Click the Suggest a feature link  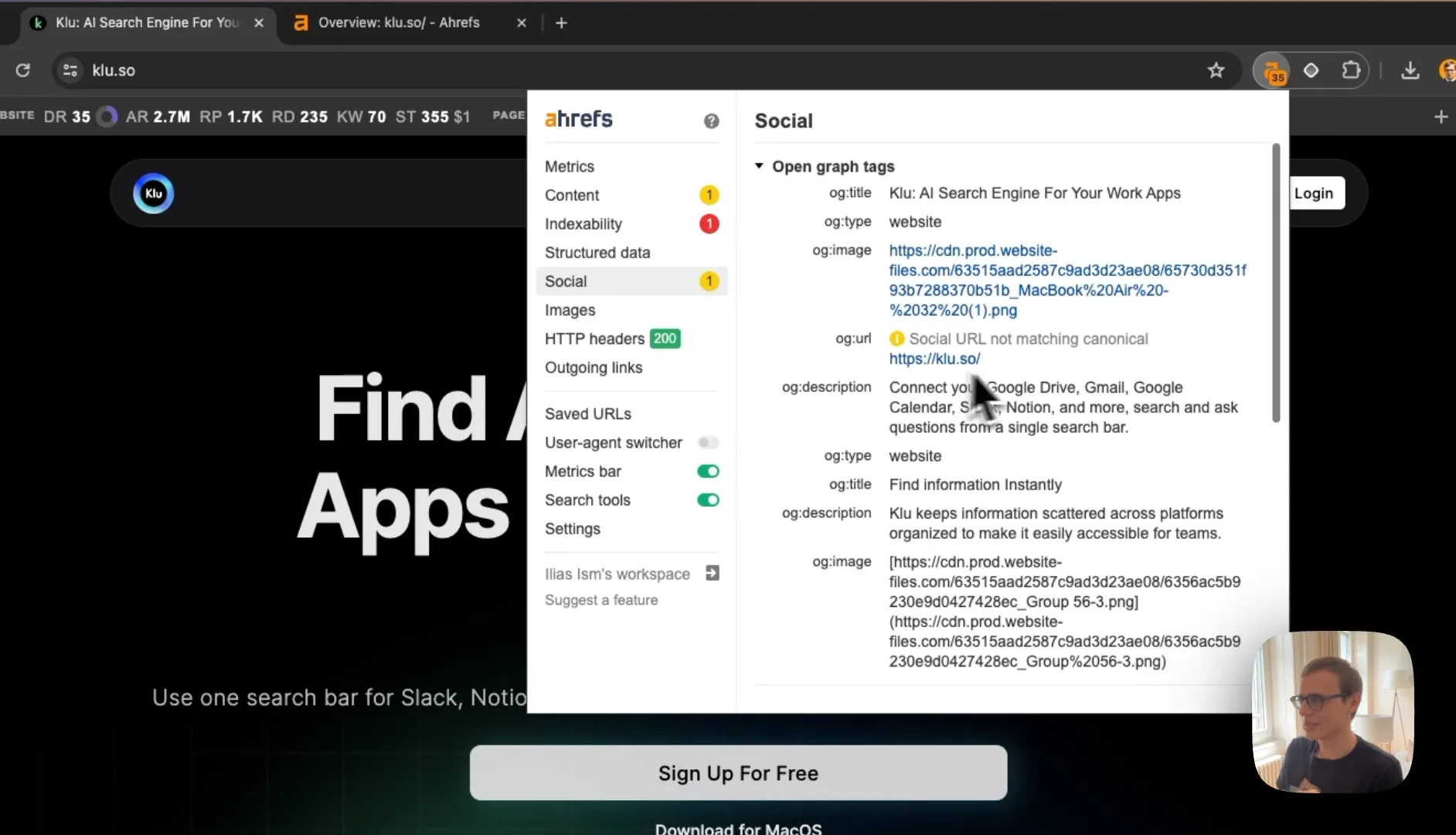601,600
